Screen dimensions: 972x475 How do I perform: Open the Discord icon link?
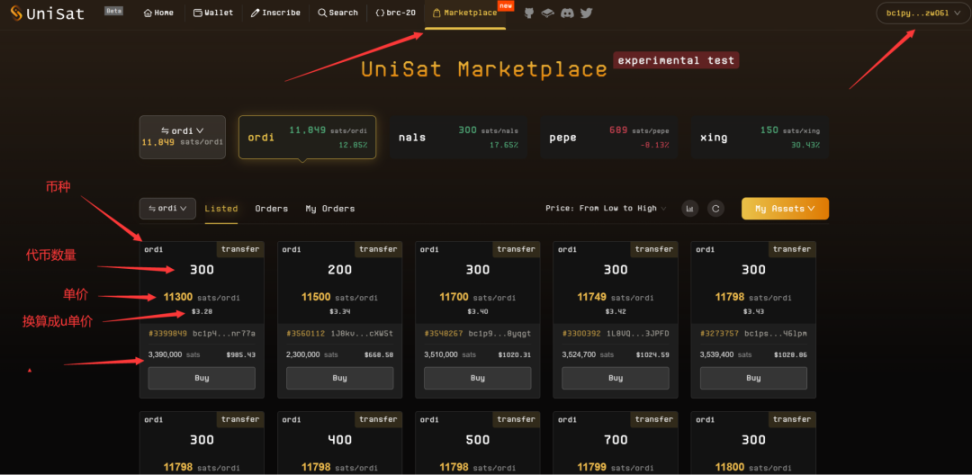(567, 13)
